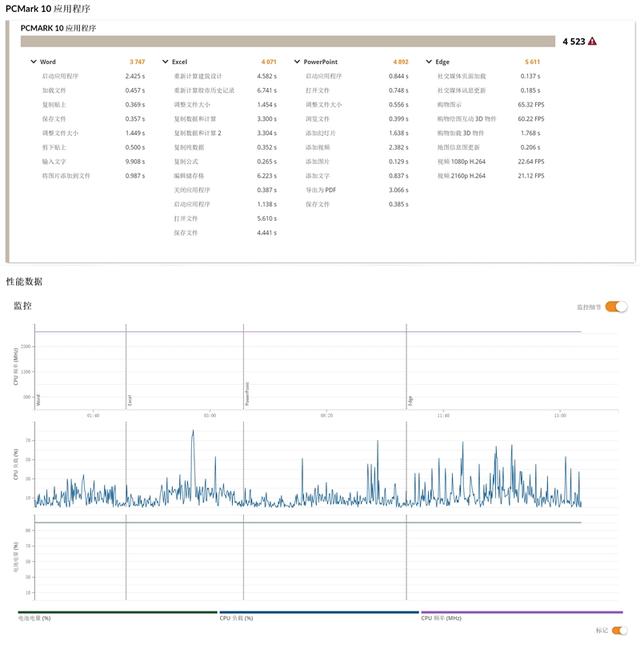Click the red warning icon beside score 4 523

(593, 42)
